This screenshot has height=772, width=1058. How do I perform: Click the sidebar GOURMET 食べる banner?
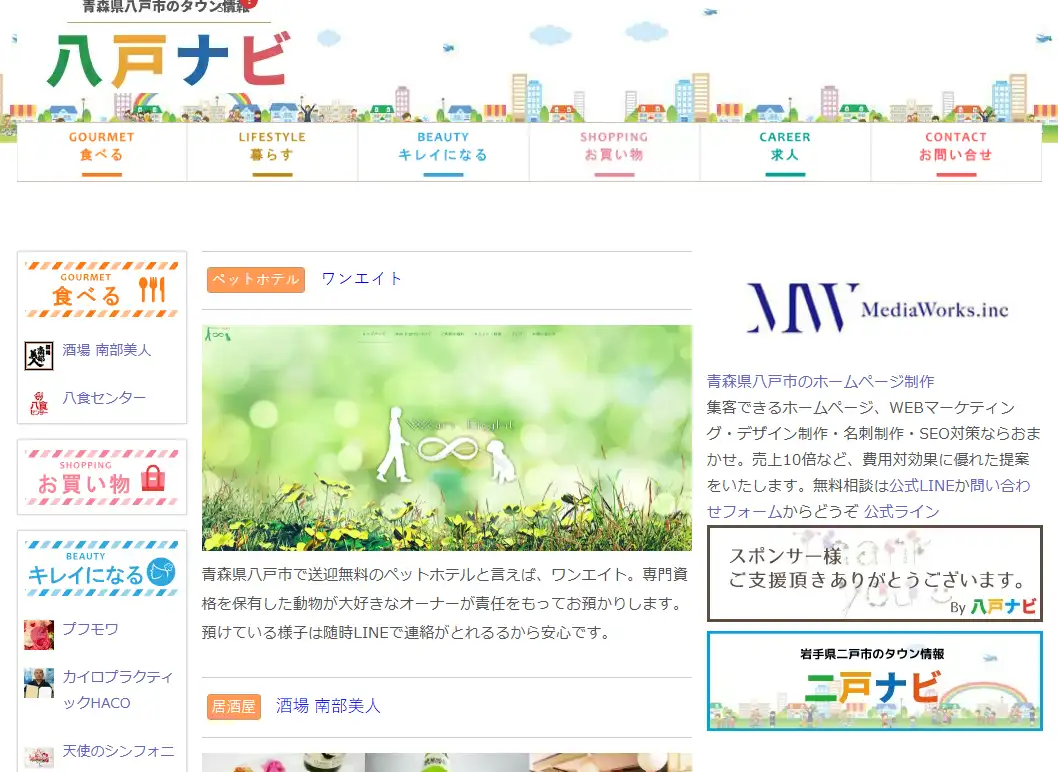tap(102, 290)
